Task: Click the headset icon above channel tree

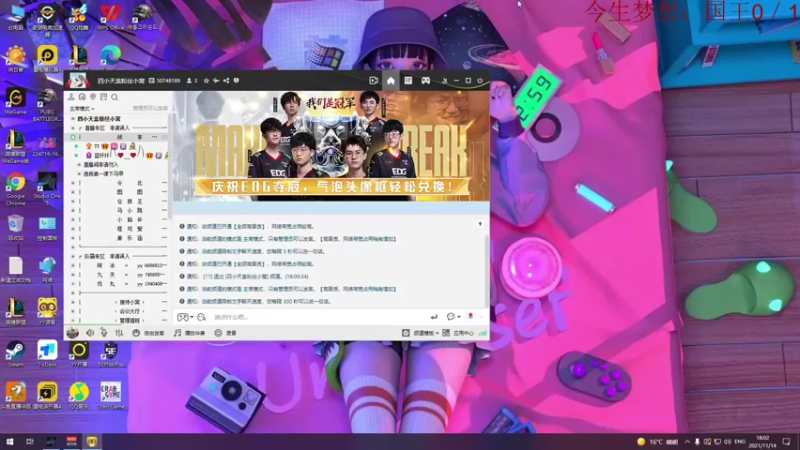Action: 82,97
